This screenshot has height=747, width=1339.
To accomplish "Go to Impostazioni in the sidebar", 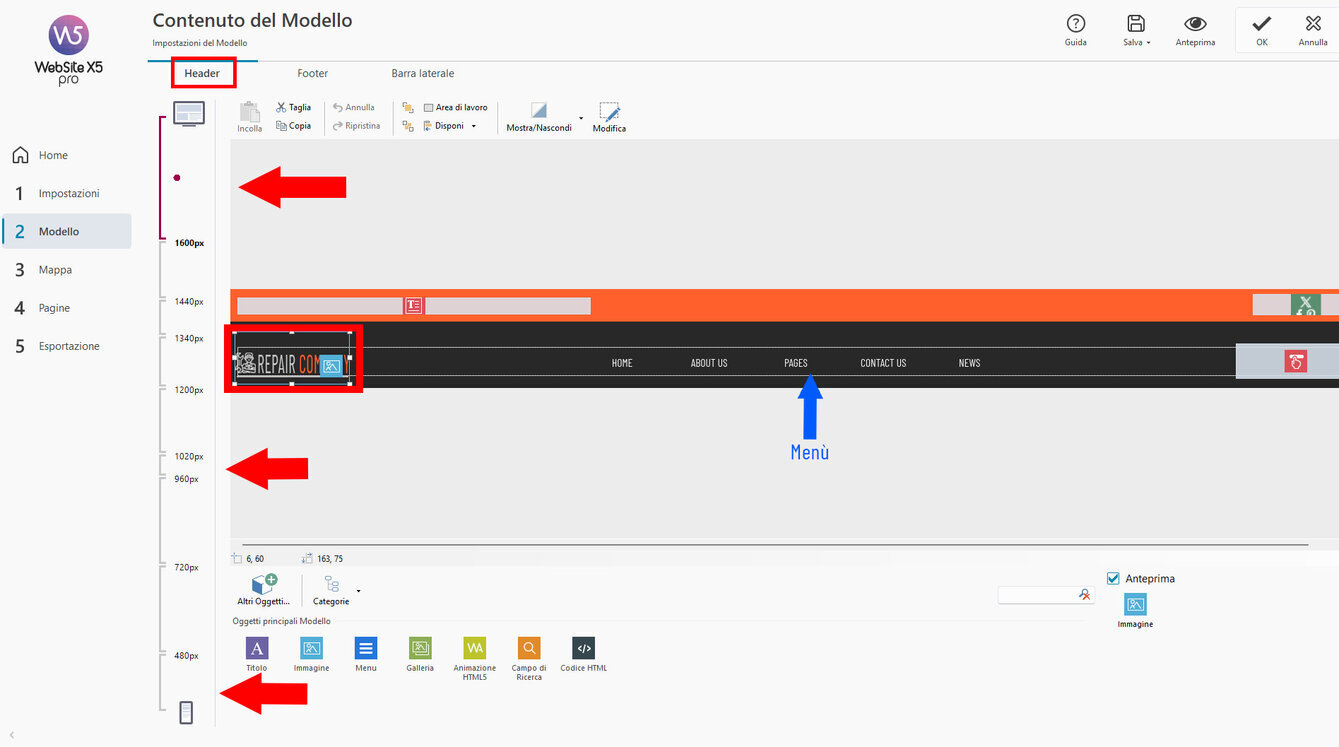I will (x=68, y=193).
